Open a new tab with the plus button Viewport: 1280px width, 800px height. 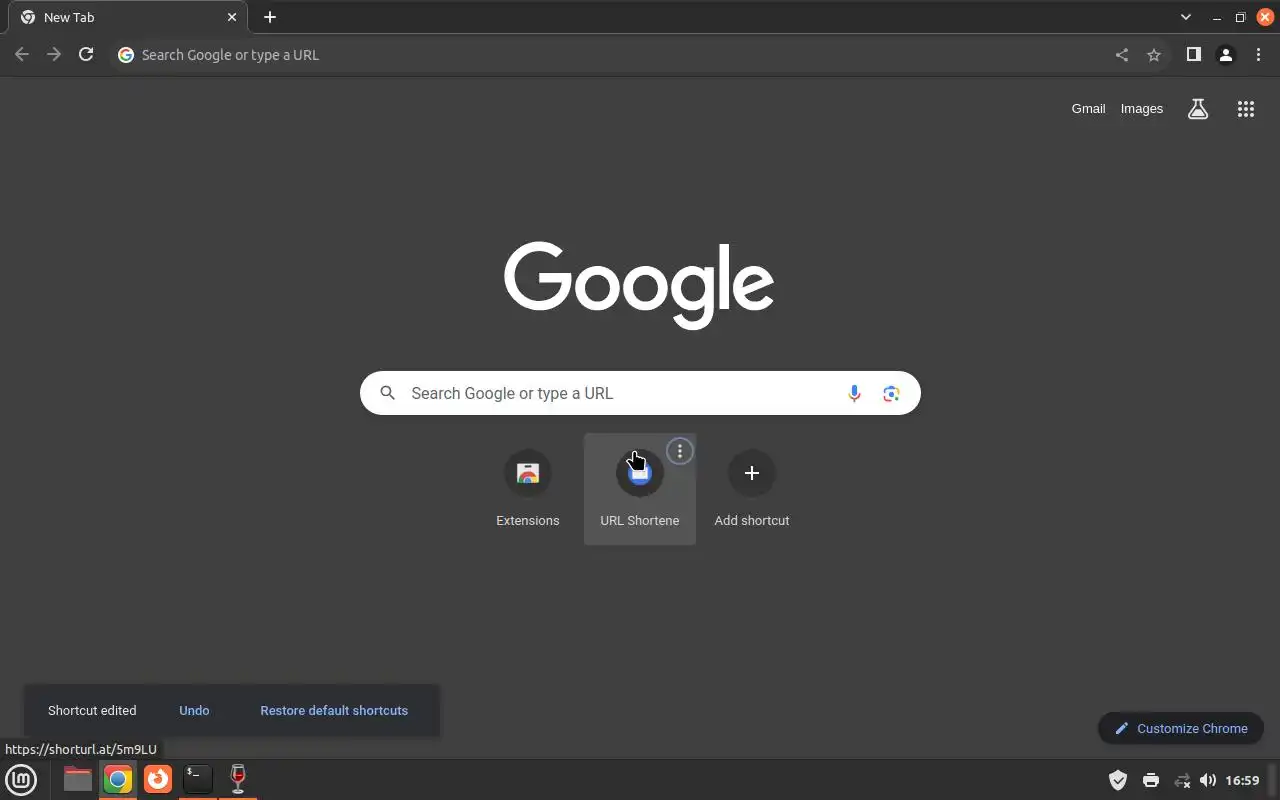[x=270, y=17]
